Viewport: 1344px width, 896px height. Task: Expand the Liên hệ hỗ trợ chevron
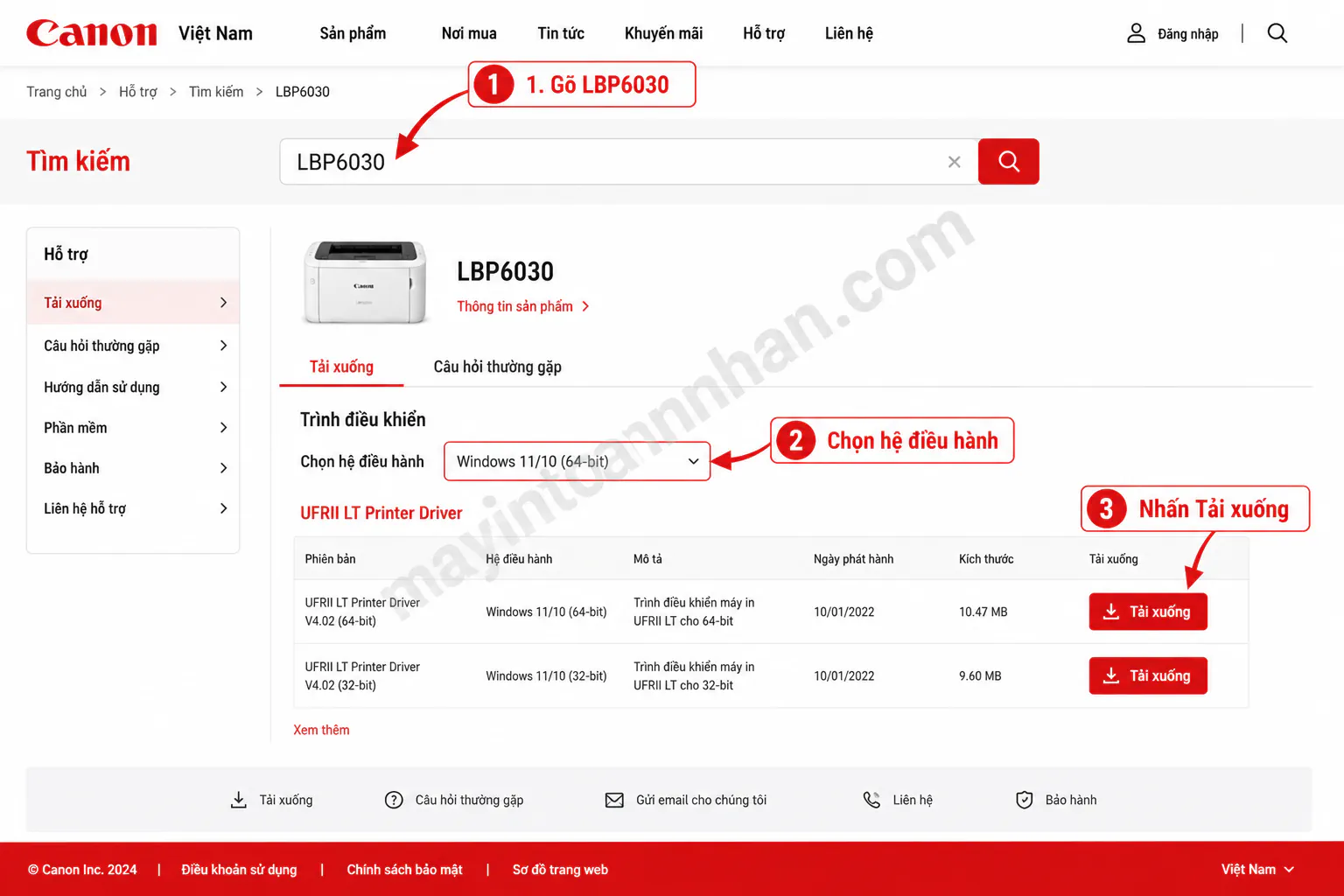click(x=223, y=508)
